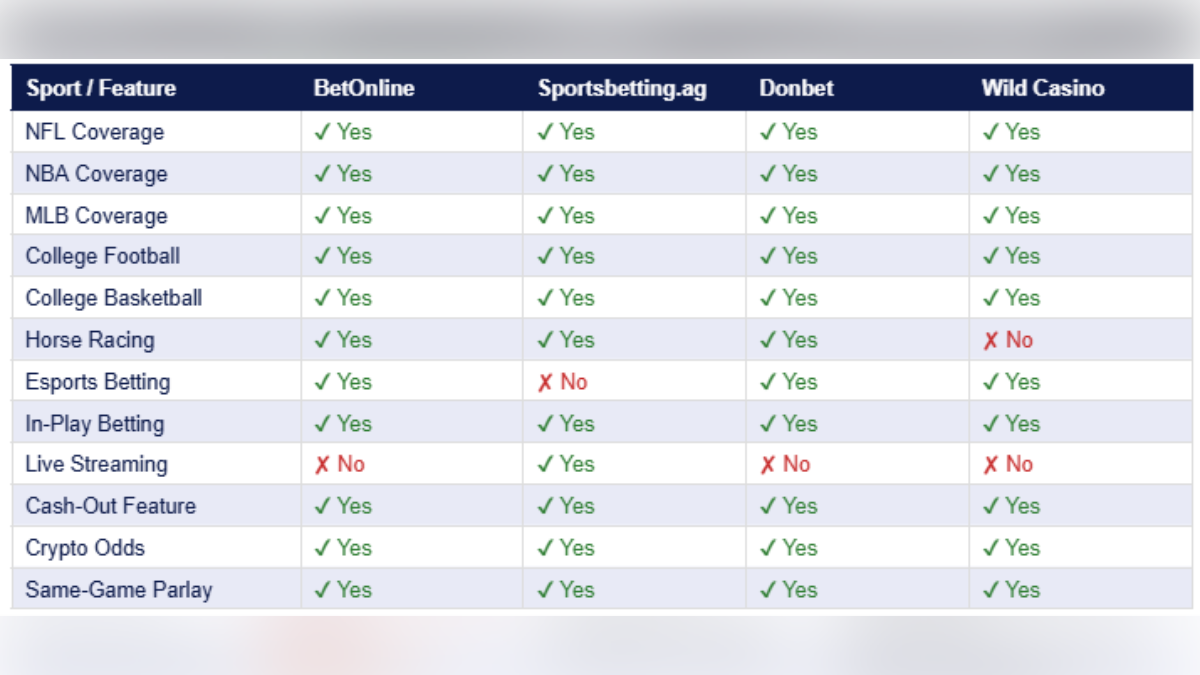This screenshot has width=1200, height=675.
Task: Click the red X for Donbet Live Streaming
Action: 767,464
